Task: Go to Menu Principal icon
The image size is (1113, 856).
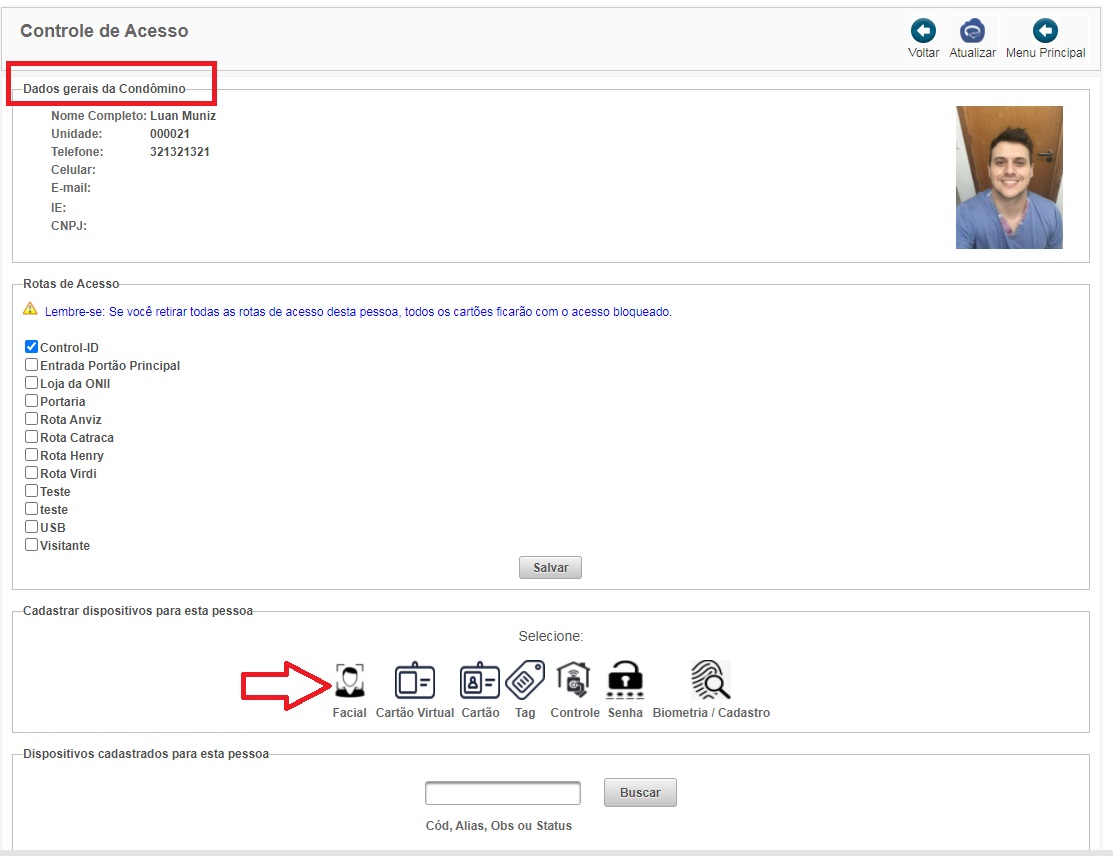Action: click(1045, 31)
